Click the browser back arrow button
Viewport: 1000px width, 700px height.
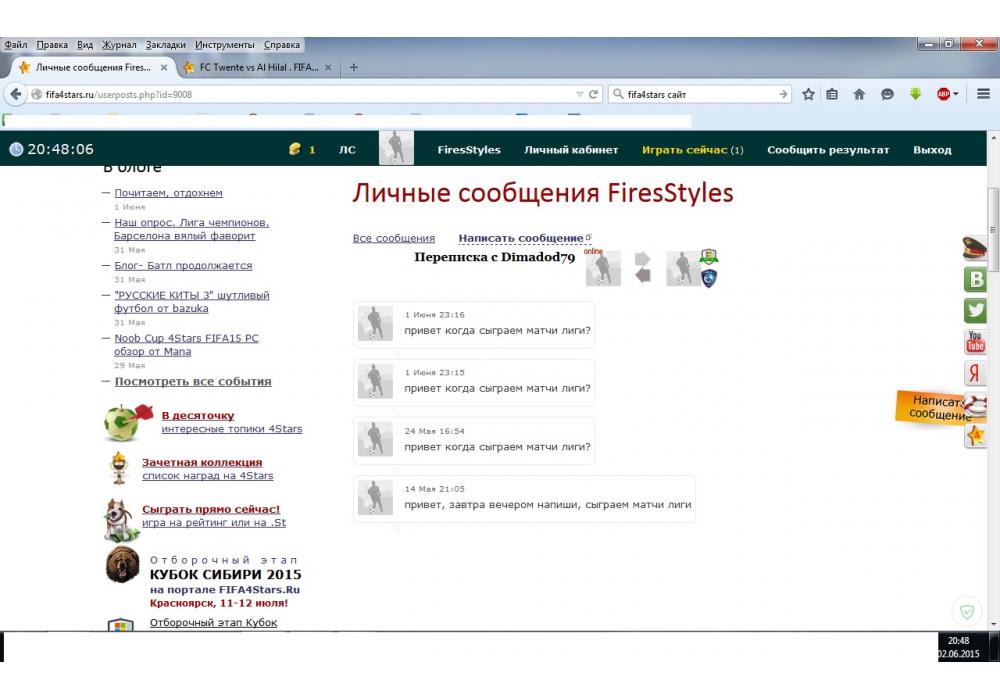(15, 94)
